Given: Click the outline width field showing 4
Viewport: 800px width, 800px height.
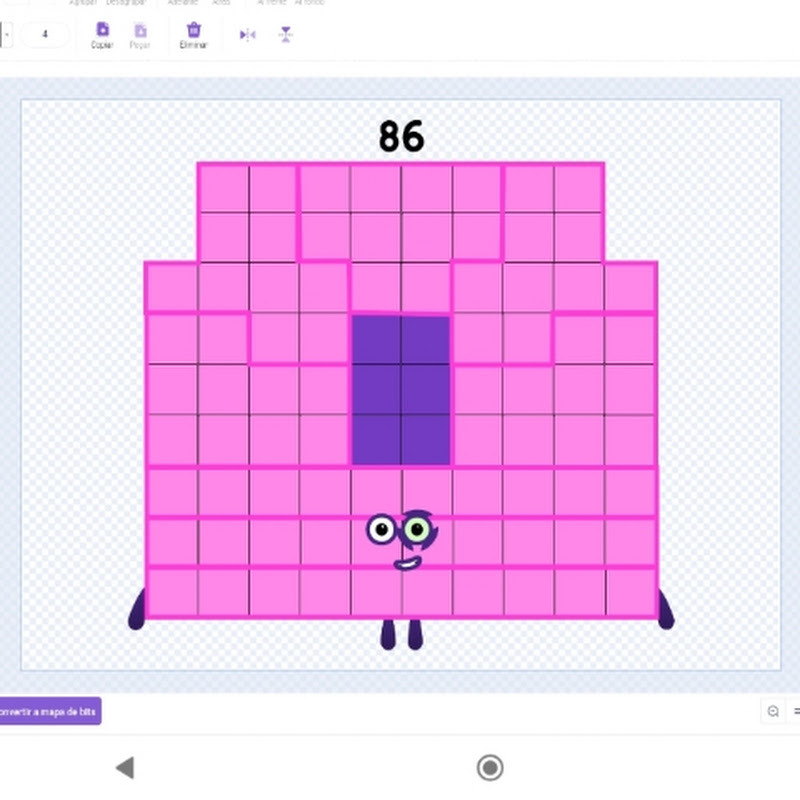Looking at the screenshot, I should [x=45, y=34].
